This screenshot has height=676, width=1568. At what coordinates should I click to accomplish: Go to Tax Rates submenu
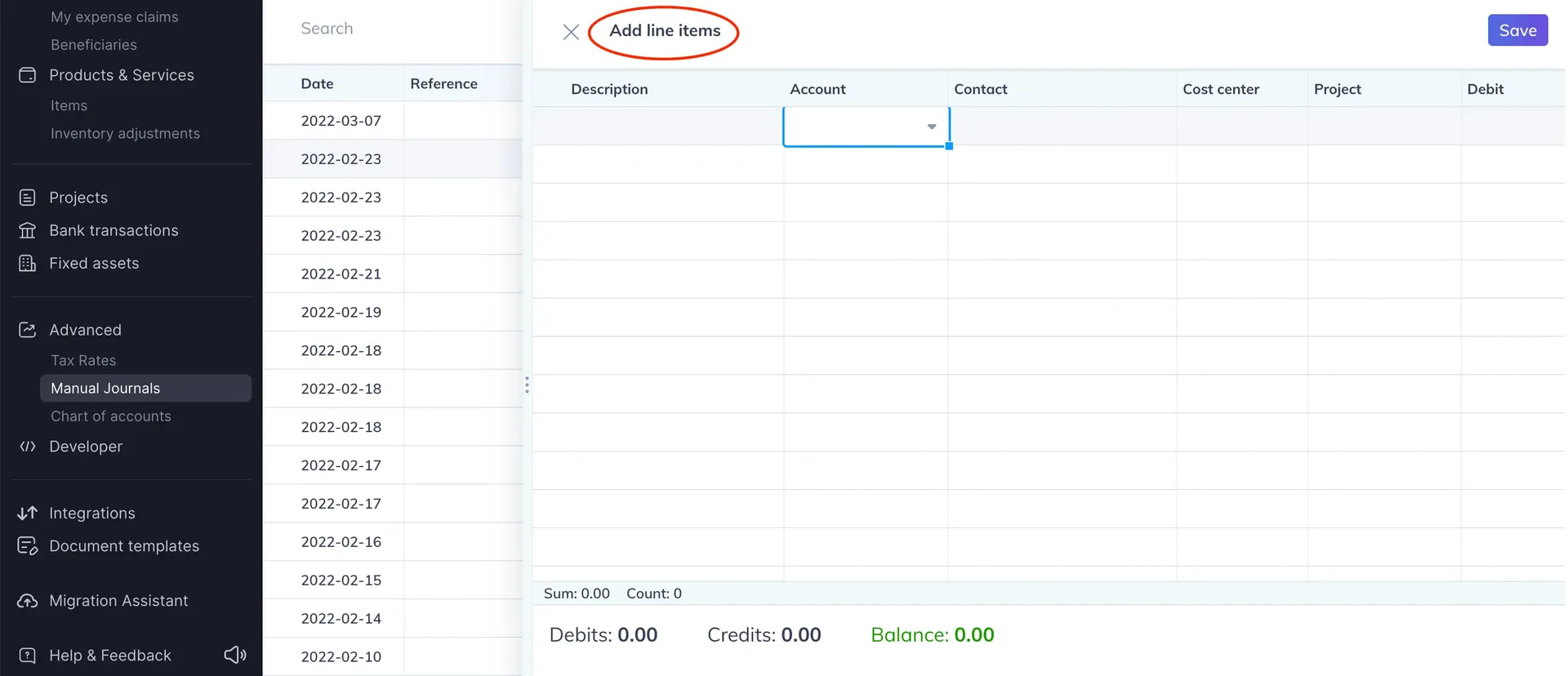(83, 361)
